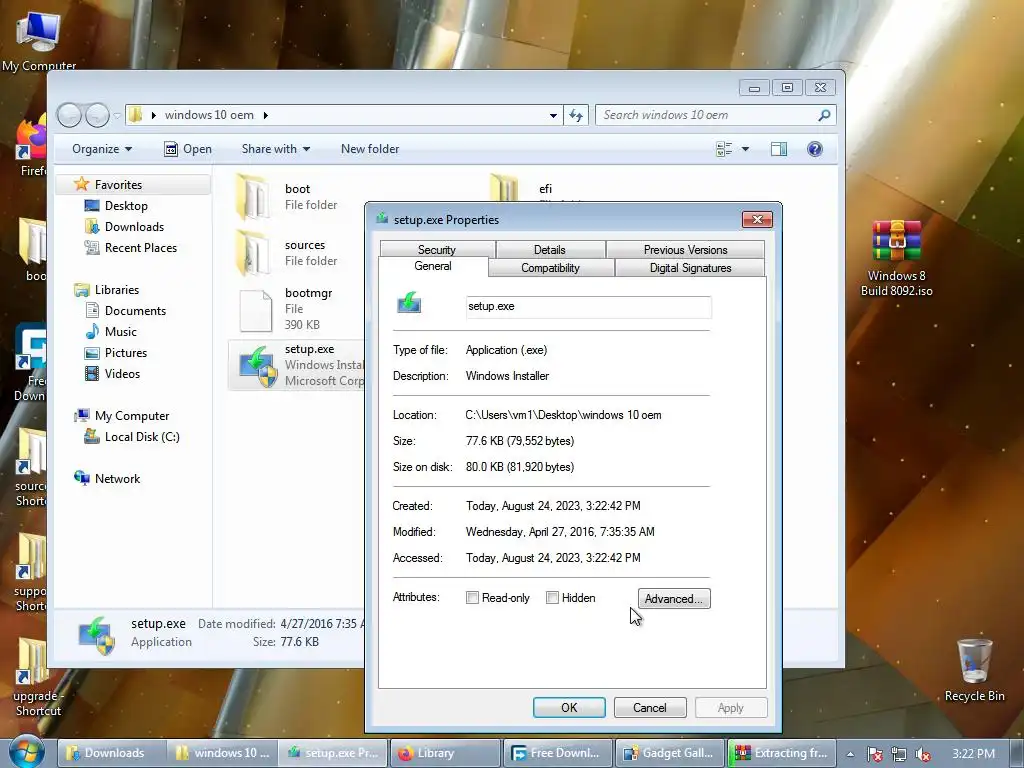Open the Previous Versions tab

point(685,249)
